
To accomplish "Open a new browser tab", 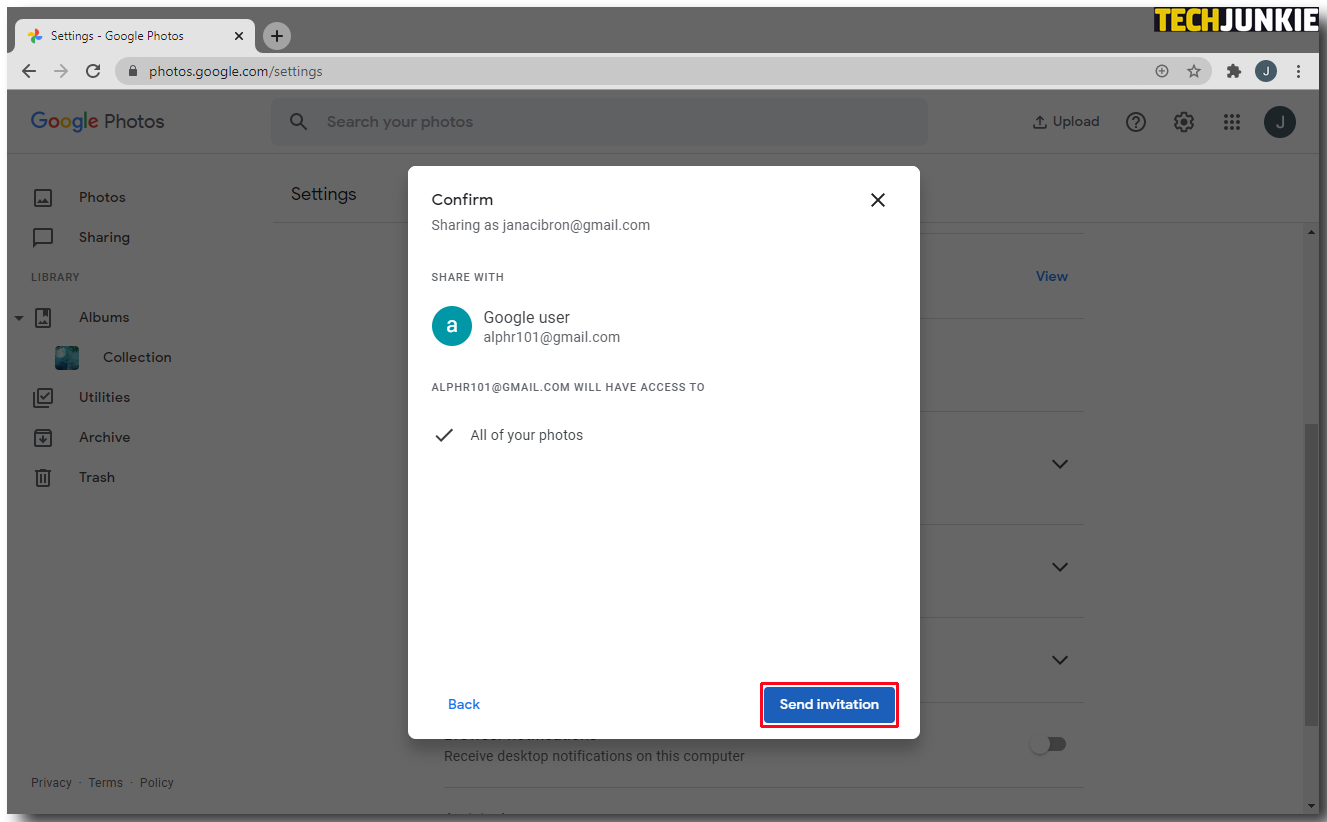I will pyautogui.click(x=277, y=36).
